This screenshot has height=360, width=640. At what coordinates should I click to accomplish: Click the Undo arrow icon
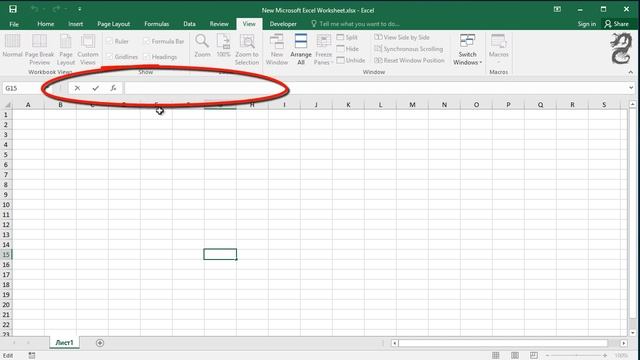pos(34,9)
